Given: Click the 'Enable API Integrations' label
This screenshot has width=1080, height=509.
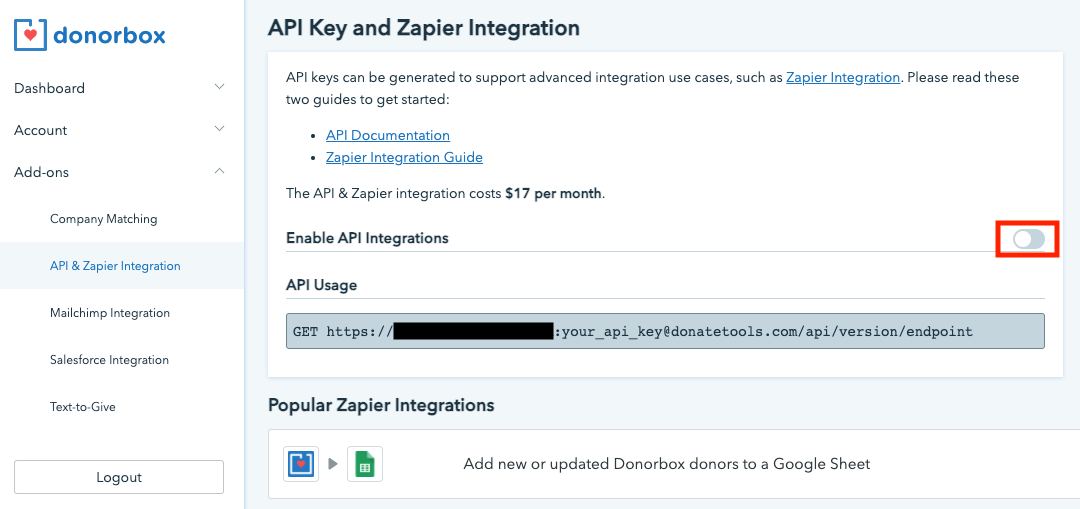Looking at the screenshot, I should click(367, 238).
